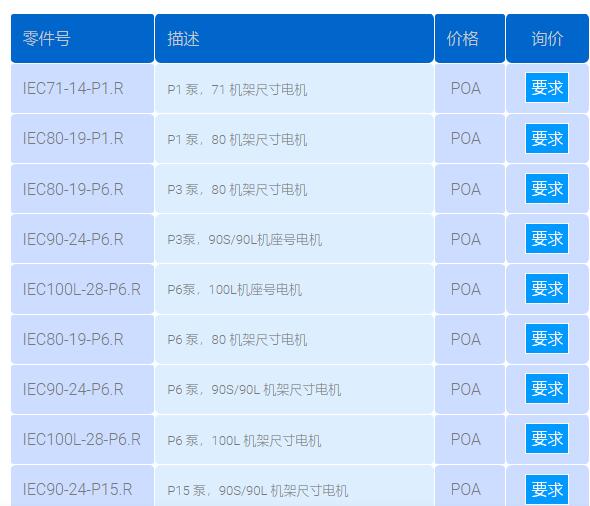Request quote for P3泵 90S/90L机座号电机
590x506 pixels.
click(x=547, y=239)
